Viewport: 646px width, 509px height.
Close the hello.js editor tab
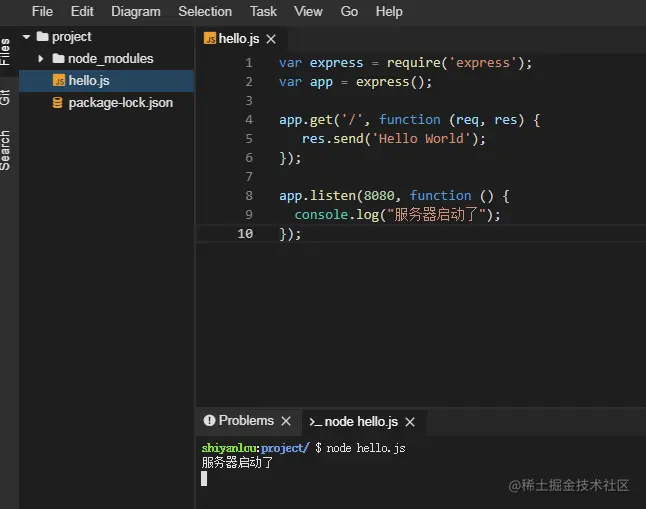pos(271,39)
